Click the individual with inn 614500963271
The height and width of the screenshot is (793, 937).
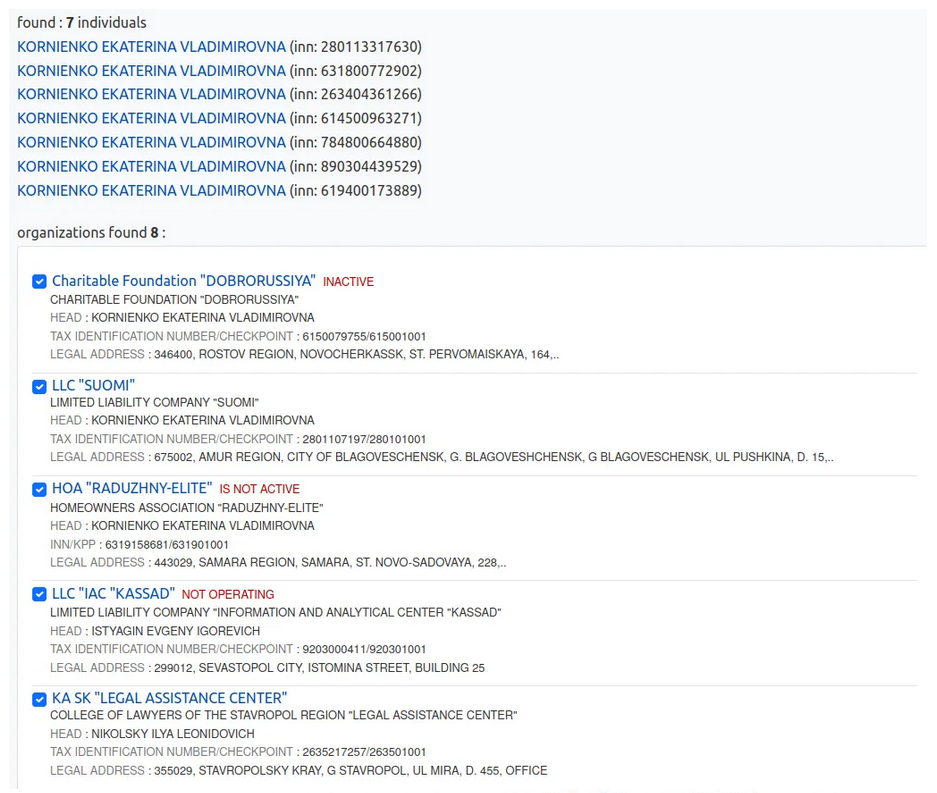tap(151, 118)
